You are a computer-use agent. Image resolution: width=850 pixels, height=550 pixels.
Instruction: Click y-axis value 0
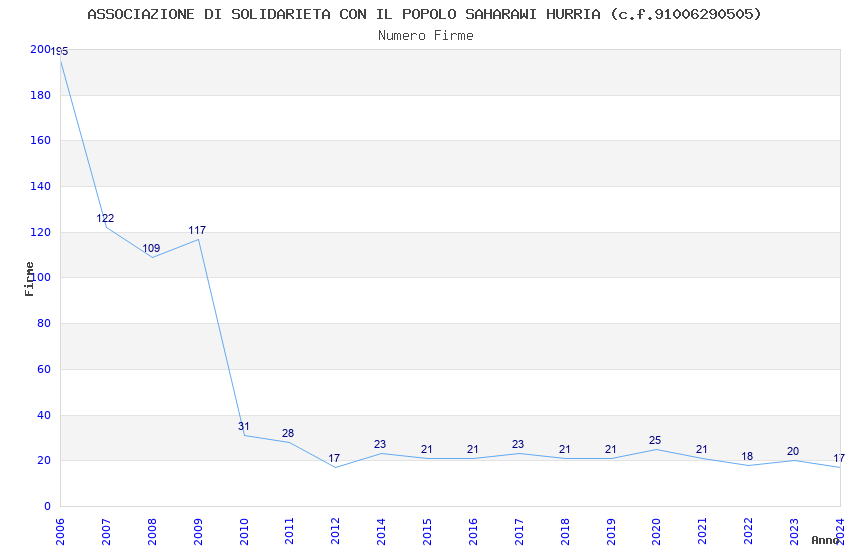(47, 507)
